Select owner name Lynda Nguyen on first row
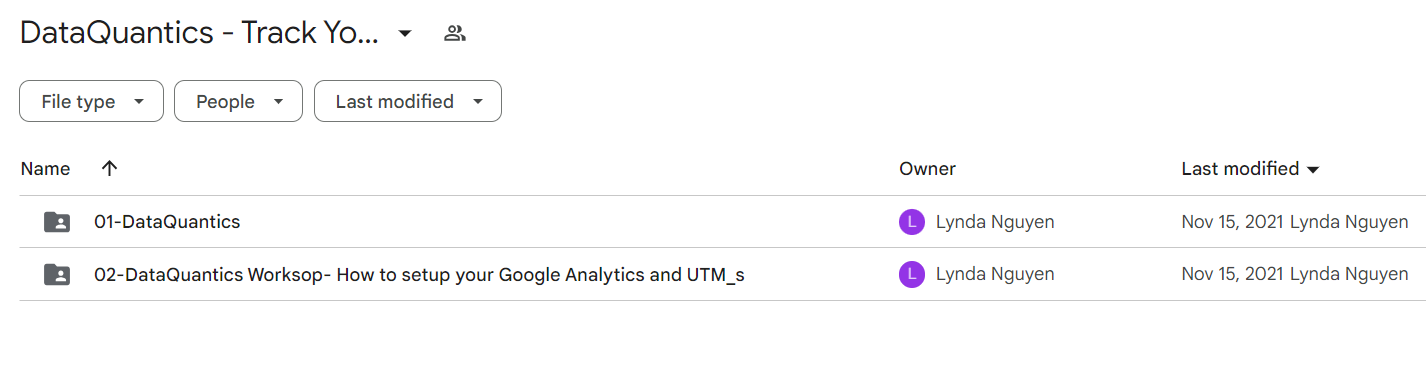 995,222
